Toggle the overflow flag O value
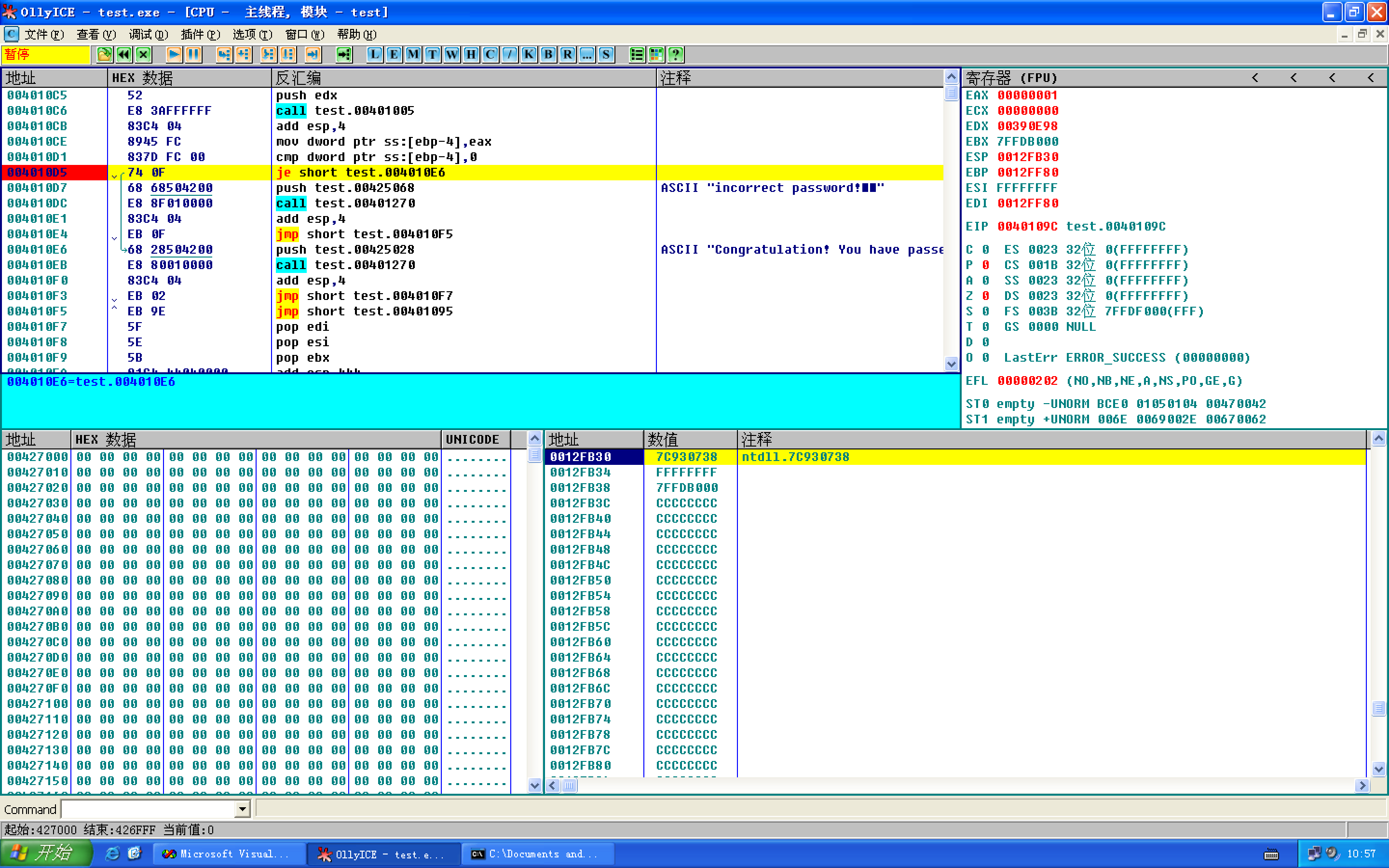Viewport: 1389px width, 868px height. [985, 358]
